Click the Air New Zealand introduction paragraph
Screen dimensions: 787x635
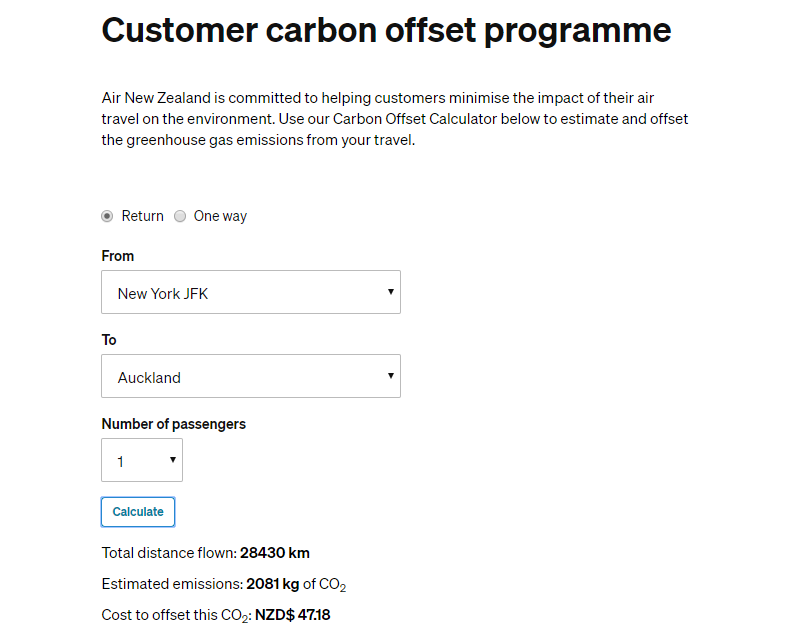(x=395, y=119)
